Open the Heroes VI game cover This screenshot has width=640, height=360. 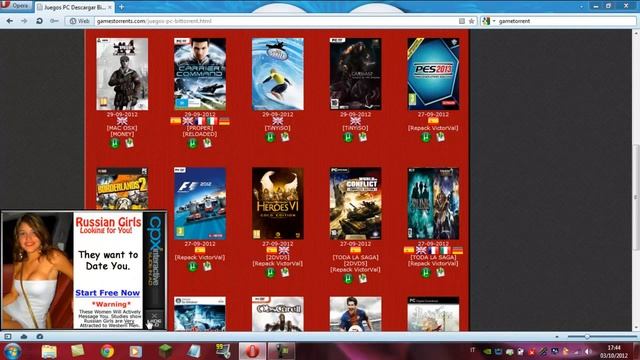click(x=278, y=203)
